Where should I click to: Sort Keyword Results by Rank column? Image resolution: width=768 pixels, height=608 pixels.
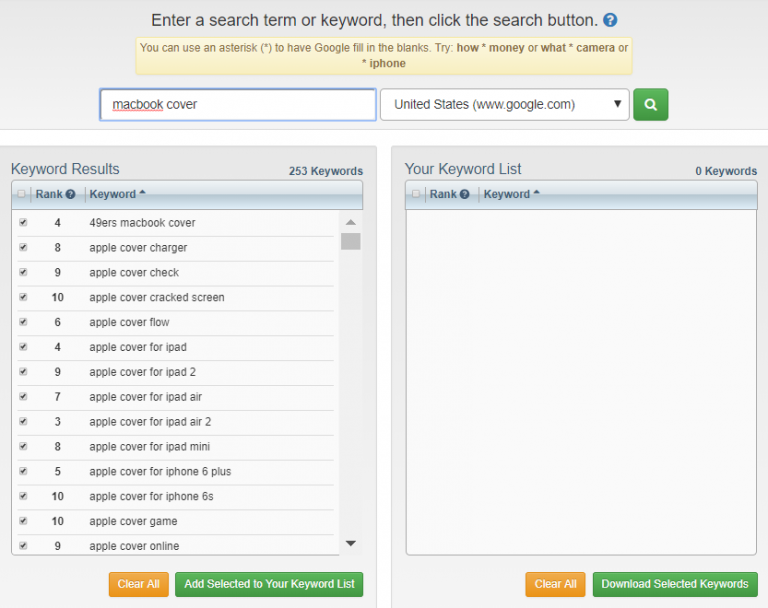pyautogui.click(x=49, y=195)
